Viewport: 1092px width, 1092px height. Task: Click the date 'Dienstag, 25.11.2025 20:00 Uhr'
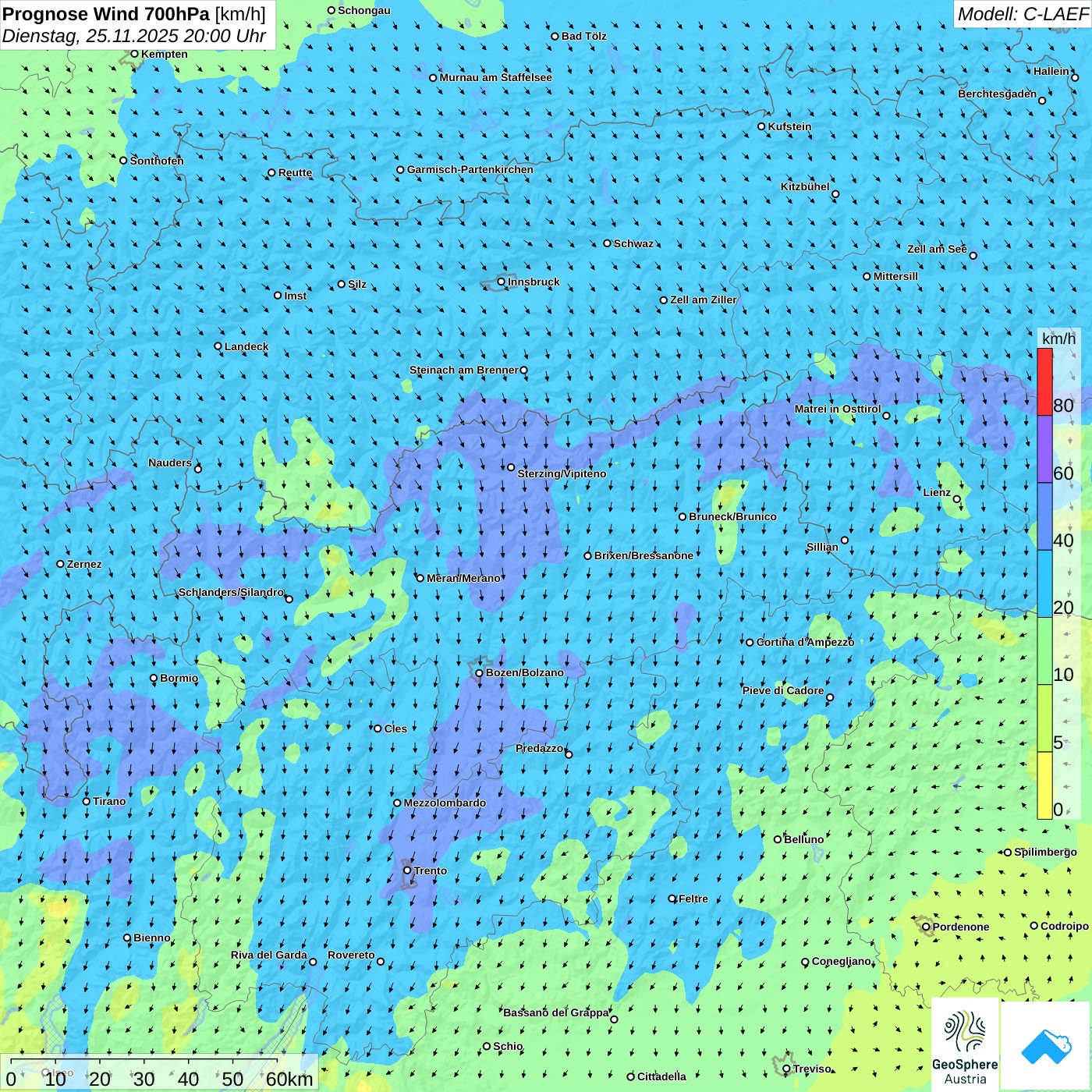[x=134, y=37]
